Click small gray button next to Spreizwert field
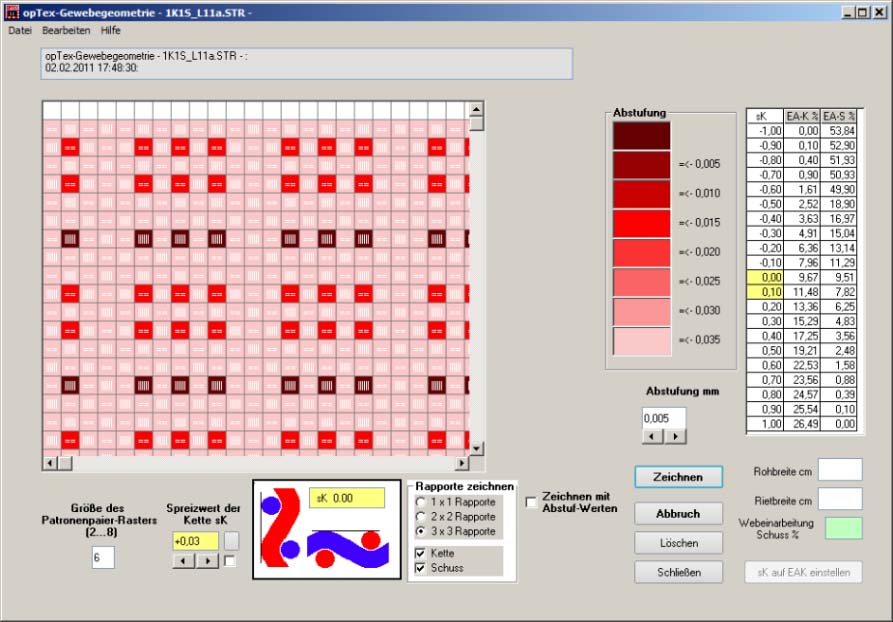893x622 pixels. [231, 541]
